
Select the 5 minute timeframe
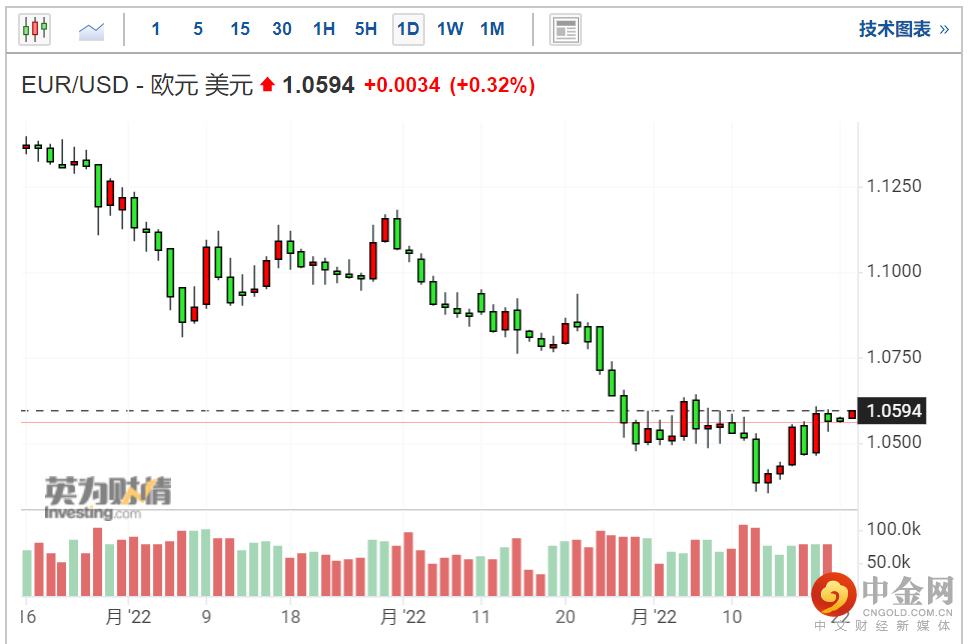(x=198, y=29)
